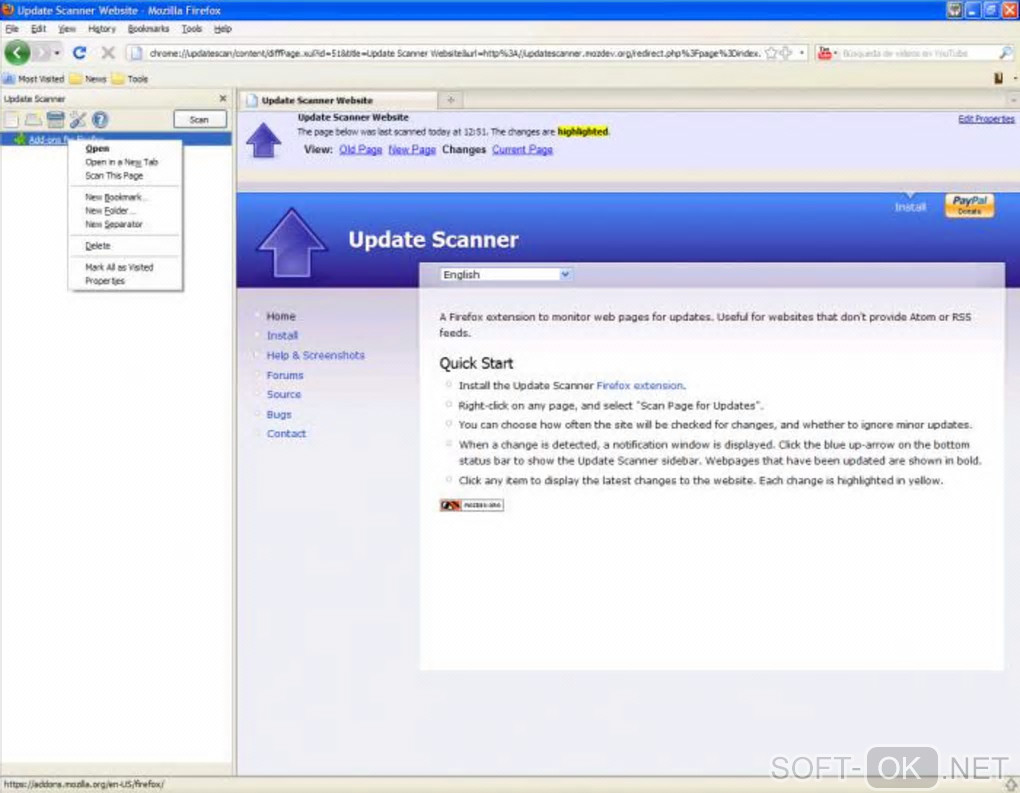Screen dimensions: 1020x793
Task: Click the mozdev.org badge image
Action: [472, 505]
